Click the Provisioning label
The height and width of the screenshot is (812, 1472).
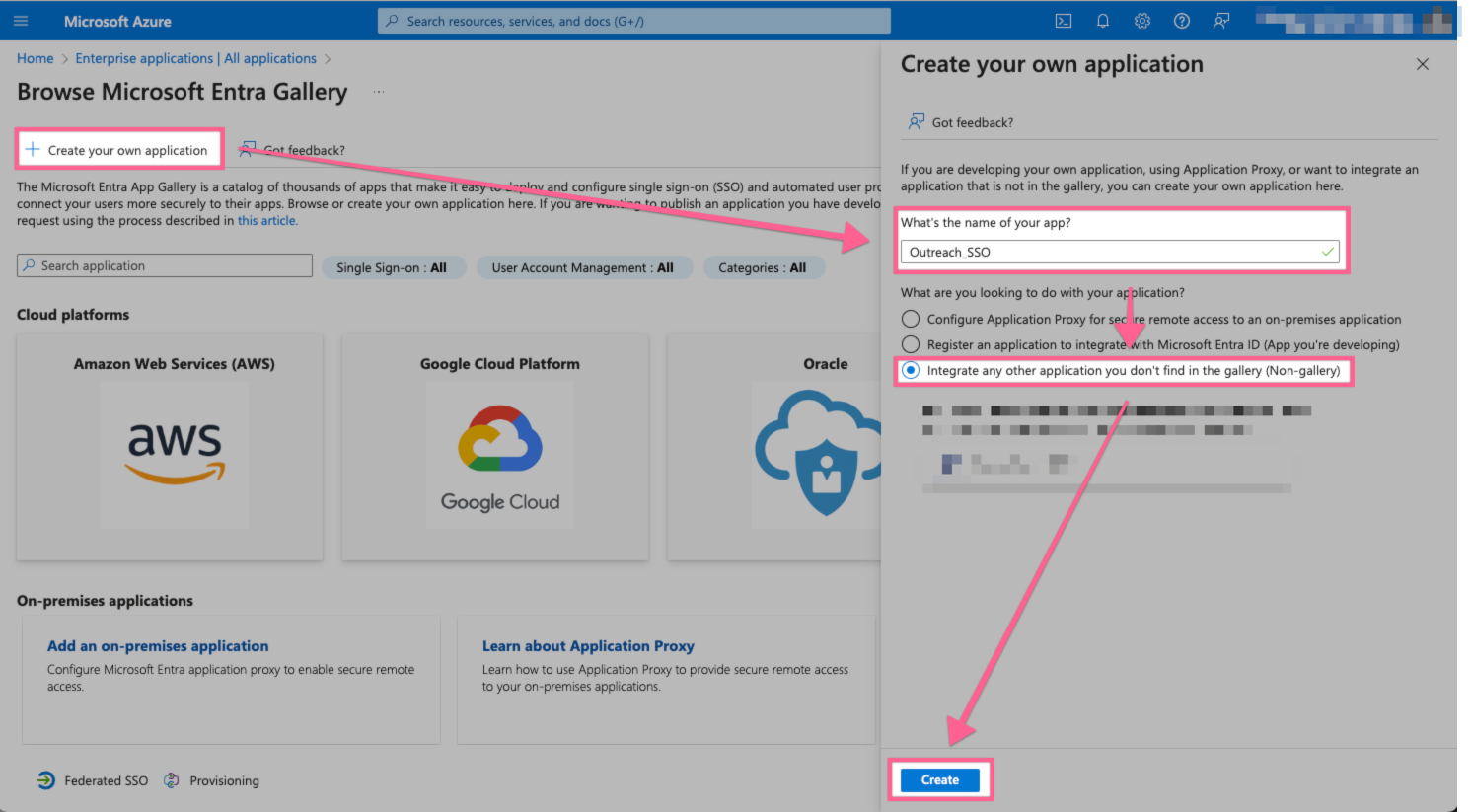(x=225, y=780)
